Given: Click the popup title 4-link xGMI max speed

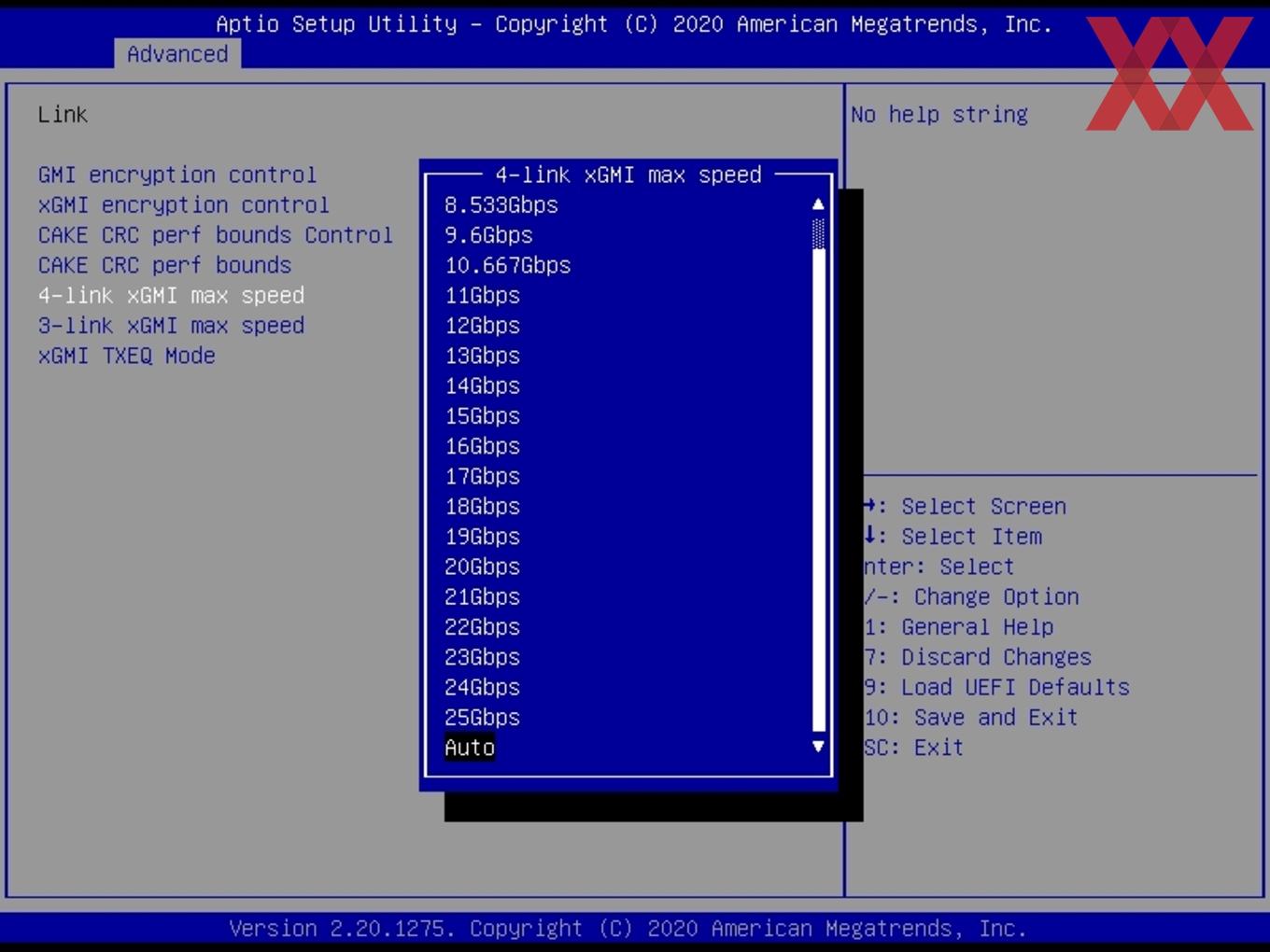Looking at the screenshot, I should click(x=628, y=175).
